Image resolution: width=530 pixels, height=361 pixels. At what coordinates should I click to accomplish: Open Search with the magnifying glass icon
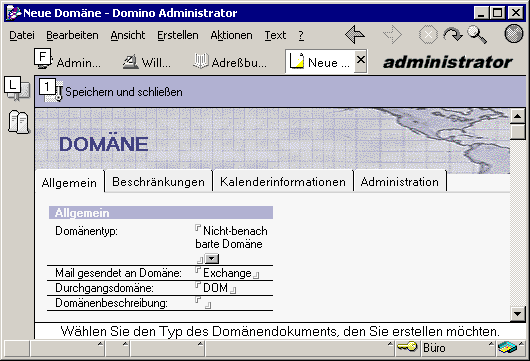point(477,35)
